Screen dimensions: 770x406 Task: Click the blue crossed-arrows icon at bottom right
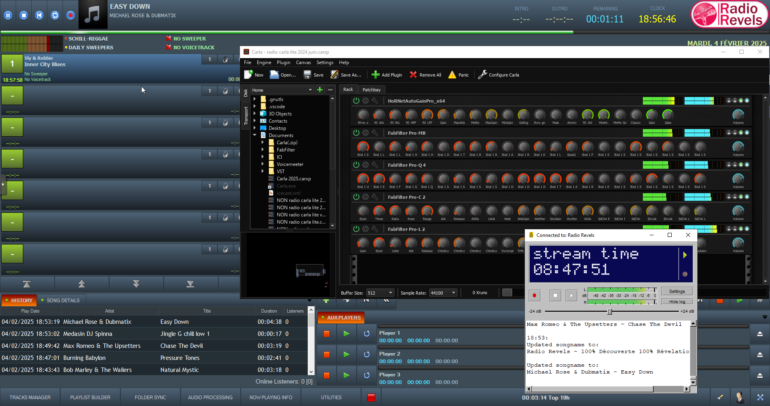tap(760, 397)
